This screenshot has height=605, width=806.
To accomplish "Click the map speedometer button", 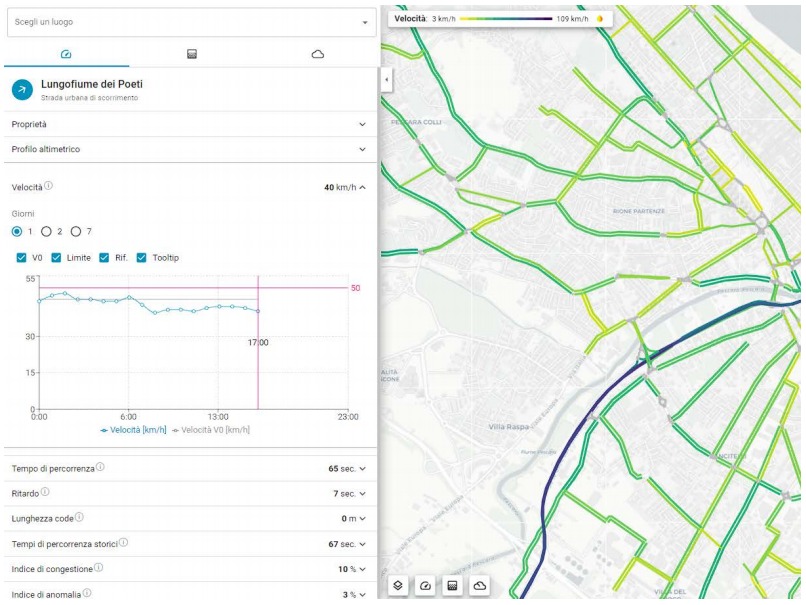I will pos(425,585).
